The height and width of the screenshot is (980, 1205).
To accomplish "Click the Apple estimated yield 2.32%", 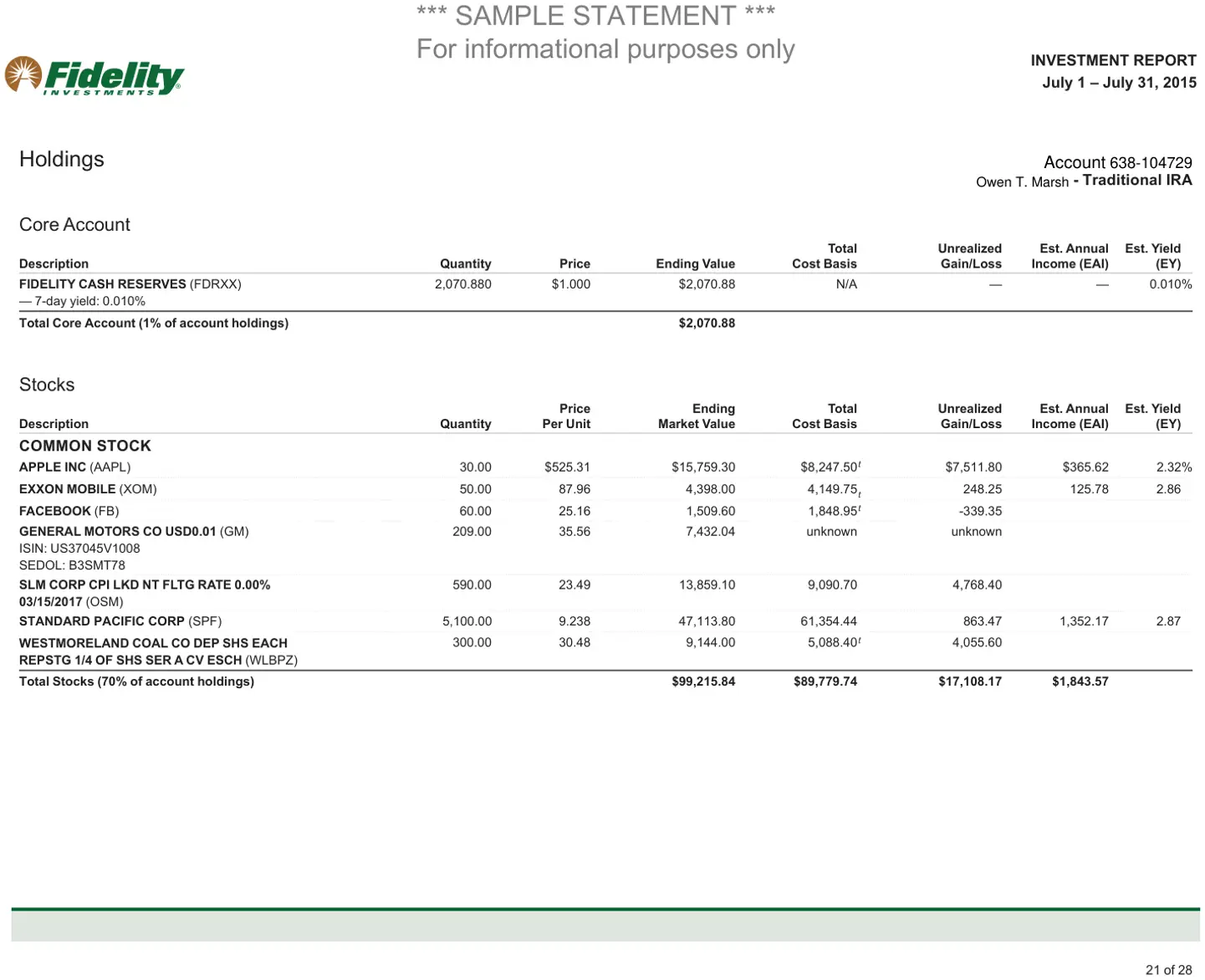I will 1174,467.
